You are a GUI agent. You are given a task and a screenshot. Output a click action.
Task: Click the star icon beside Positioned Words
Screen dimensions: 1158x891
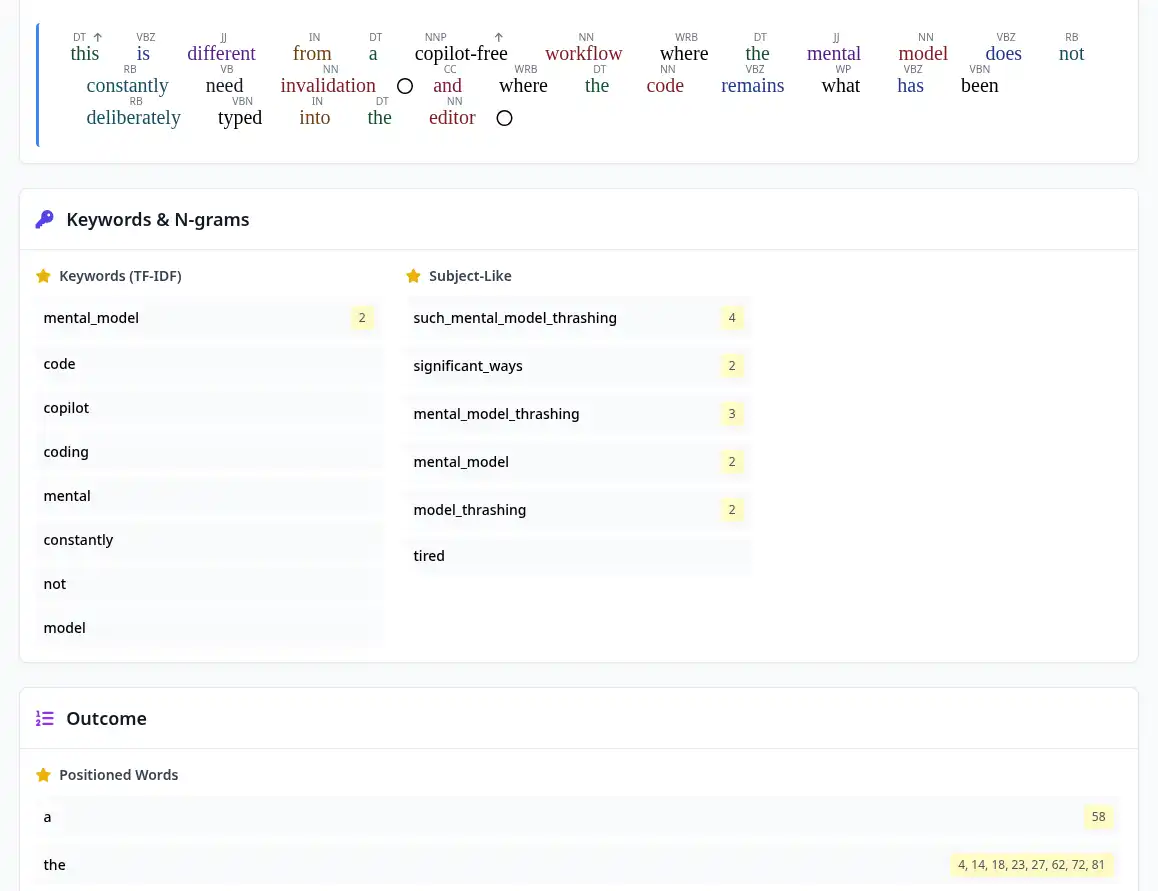pos(43,775)
